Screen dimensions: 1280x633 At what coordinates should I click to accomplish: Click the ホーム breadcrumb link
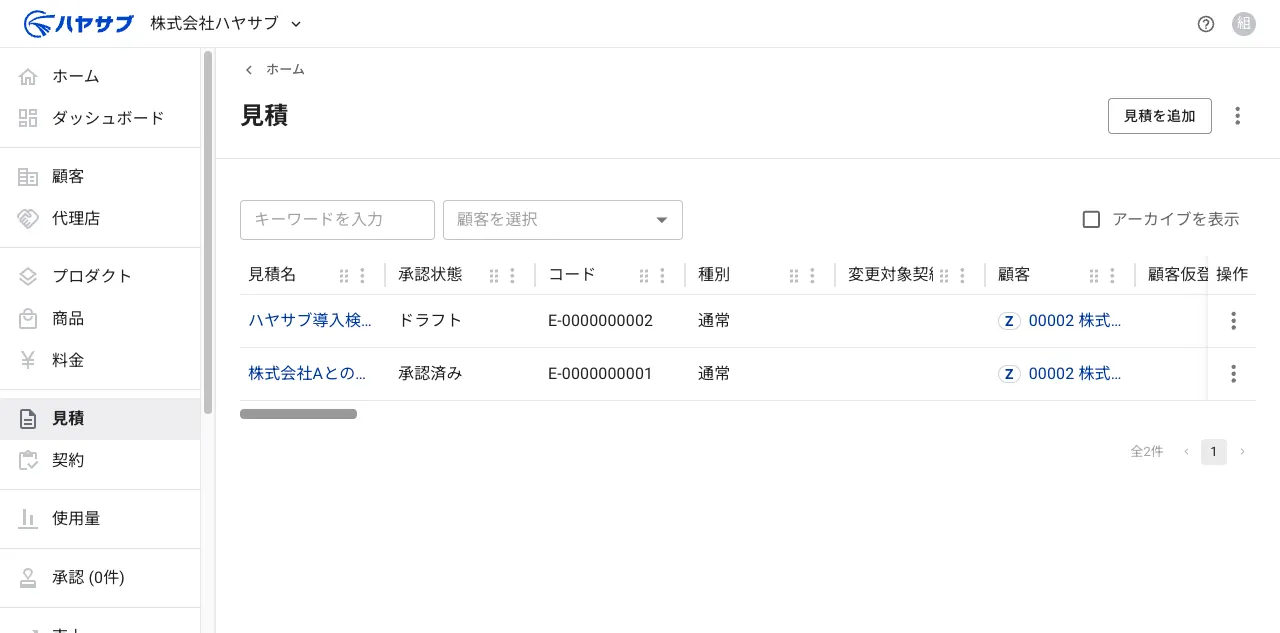[285, 70]
